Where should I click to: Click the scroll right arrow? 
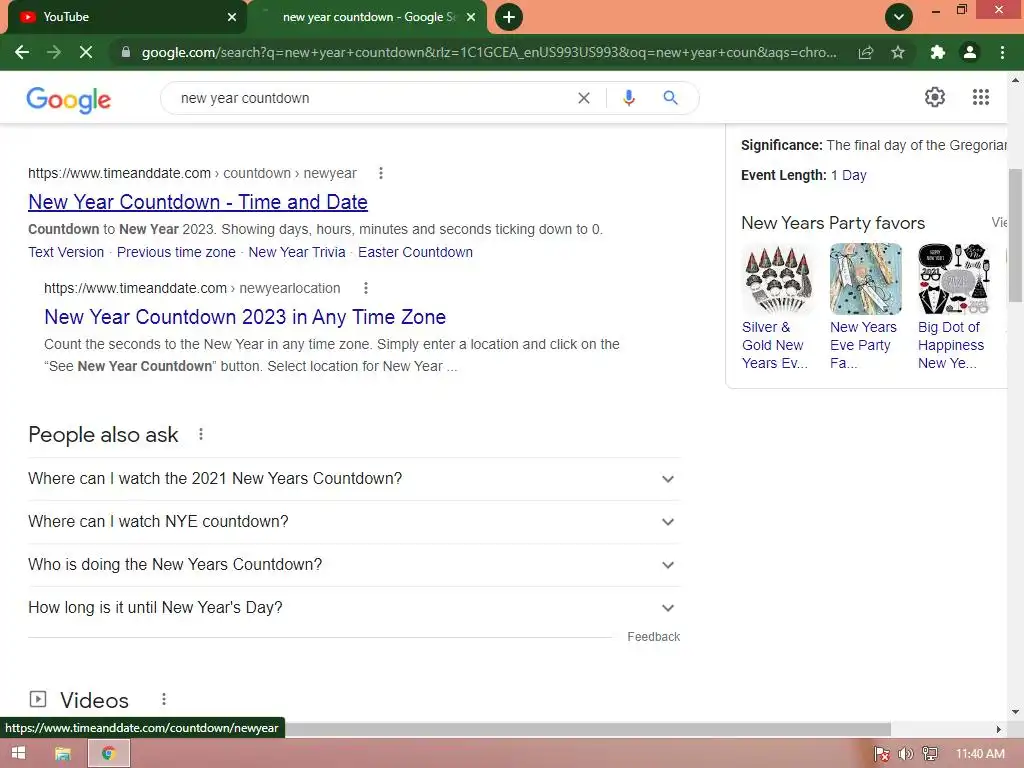999,729
